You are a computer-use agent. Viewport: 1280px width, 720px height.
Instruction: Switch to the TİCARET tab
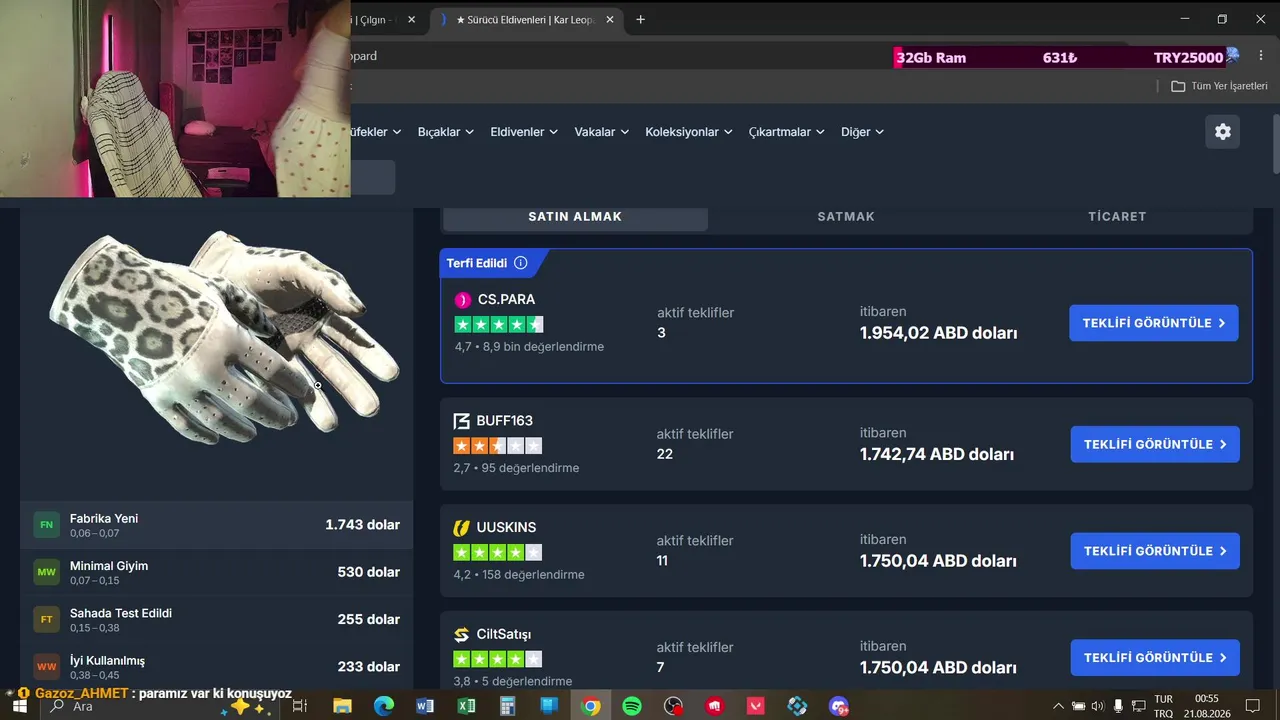pos(1117,217)
